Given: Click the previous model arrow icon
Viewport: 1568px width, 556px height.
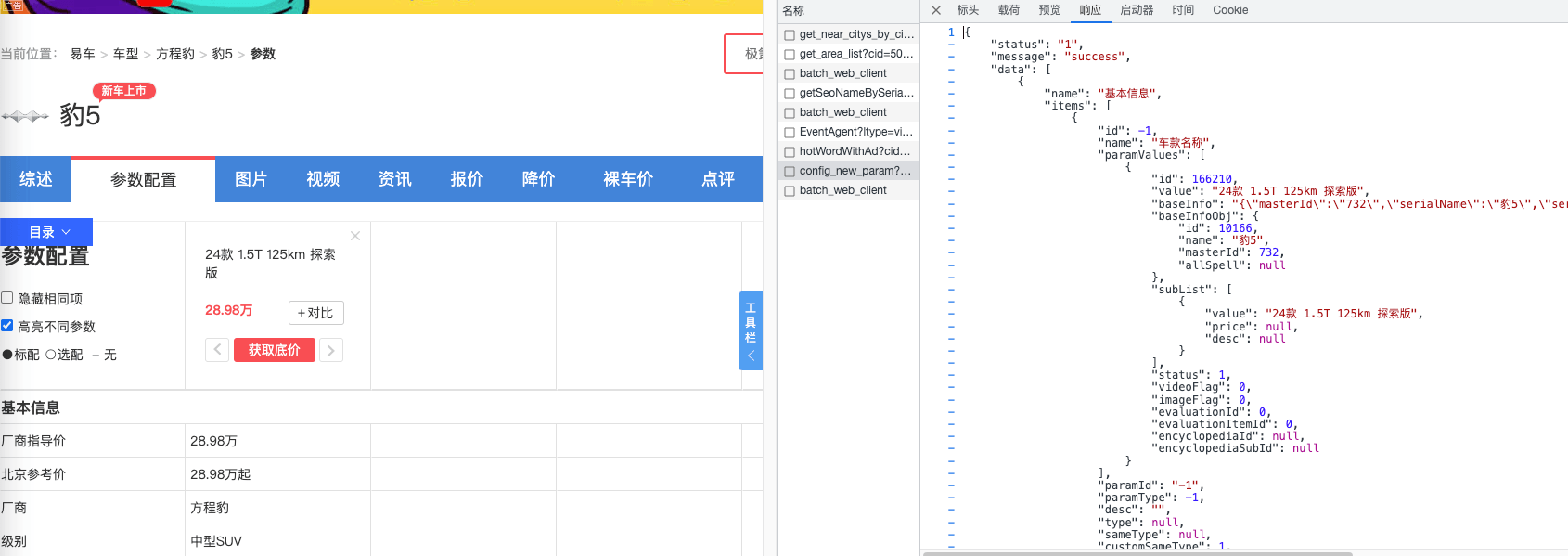Looking at the screenshot, I should (217, 350).
